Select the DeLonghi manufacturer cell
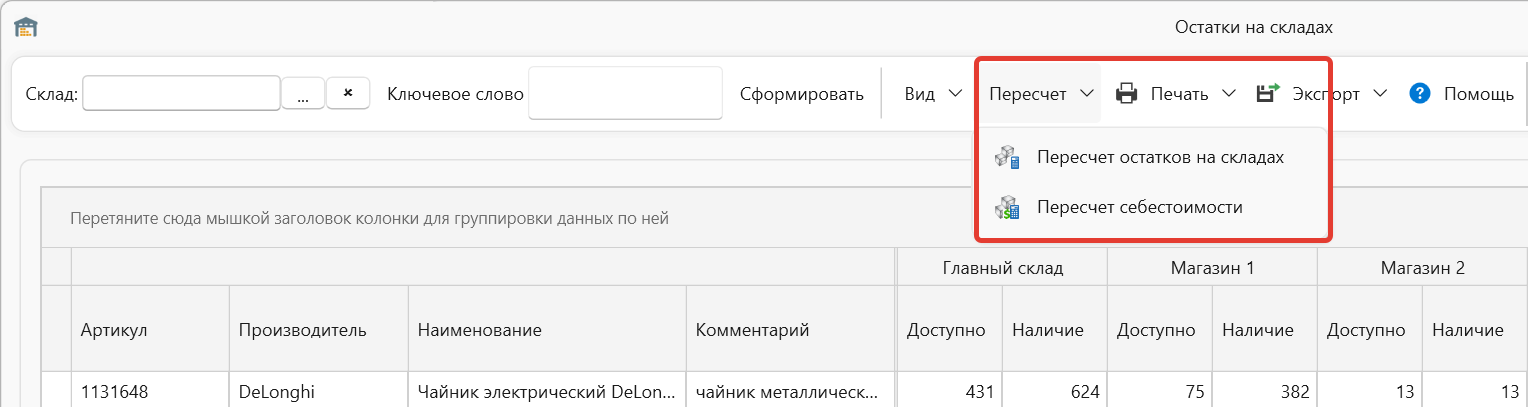This screenshot has width=1528, height=407. tap(319, 391)
